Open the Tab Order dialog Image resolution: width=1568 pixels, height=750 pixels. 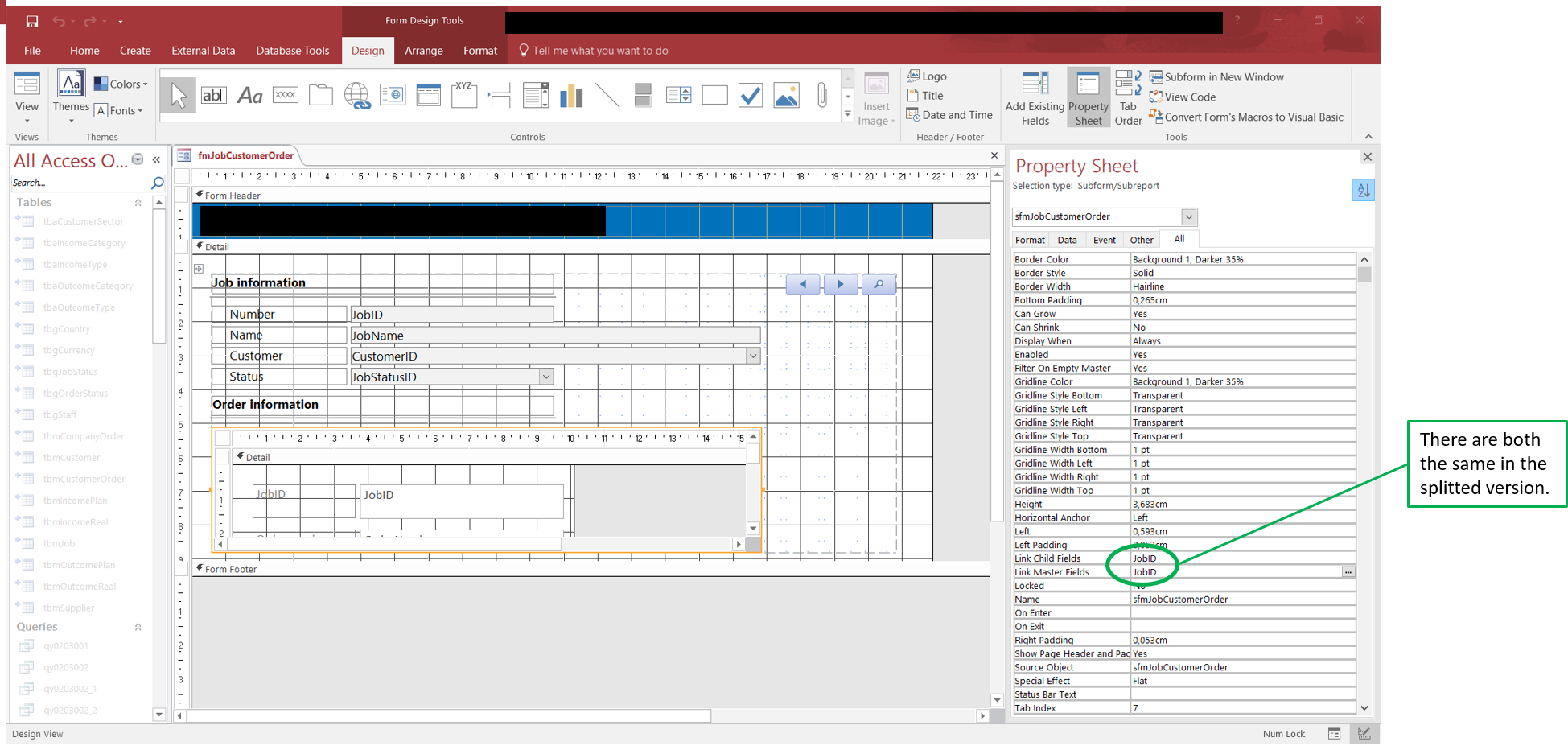(x=1128, y=97)
